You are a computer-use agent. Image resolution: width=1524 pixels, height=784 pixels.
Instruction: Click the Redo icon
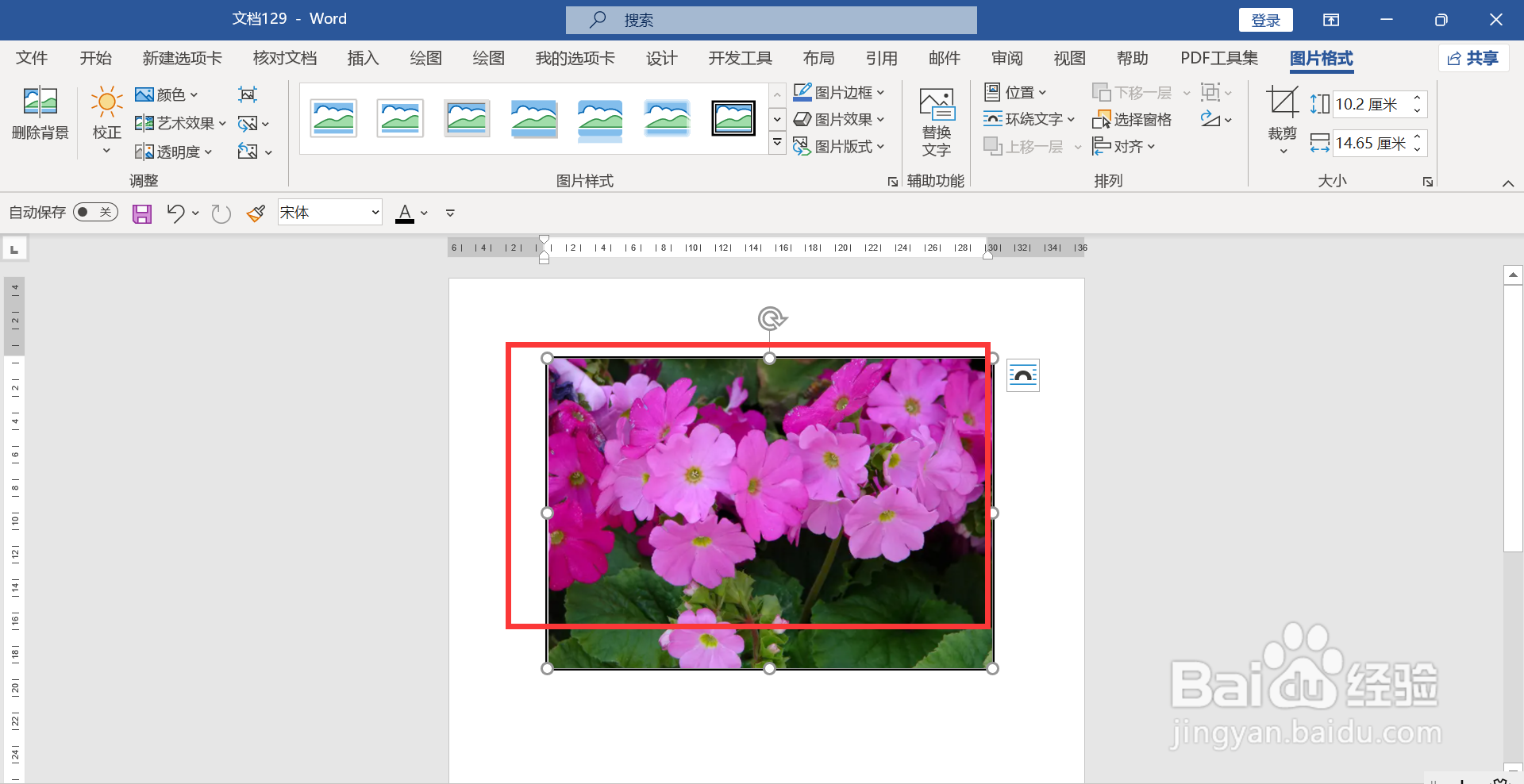click(x=221, y=213)
